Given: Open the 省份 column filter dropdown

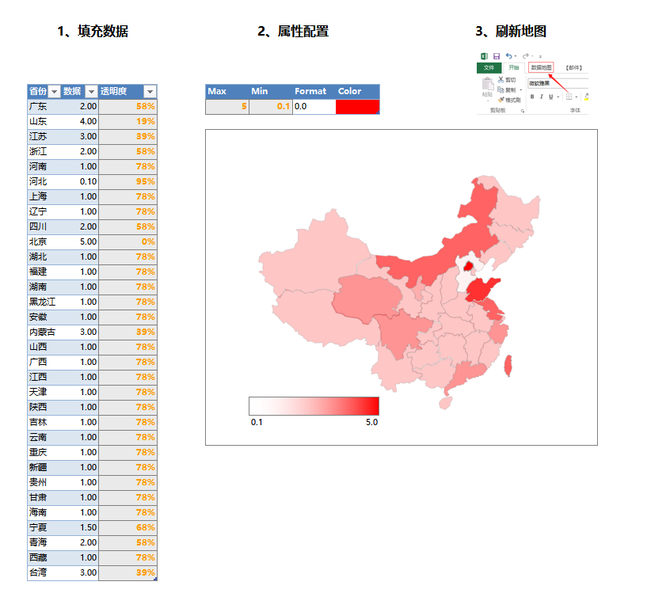Looking at the screenshot, I should click(x=54, y=91).
